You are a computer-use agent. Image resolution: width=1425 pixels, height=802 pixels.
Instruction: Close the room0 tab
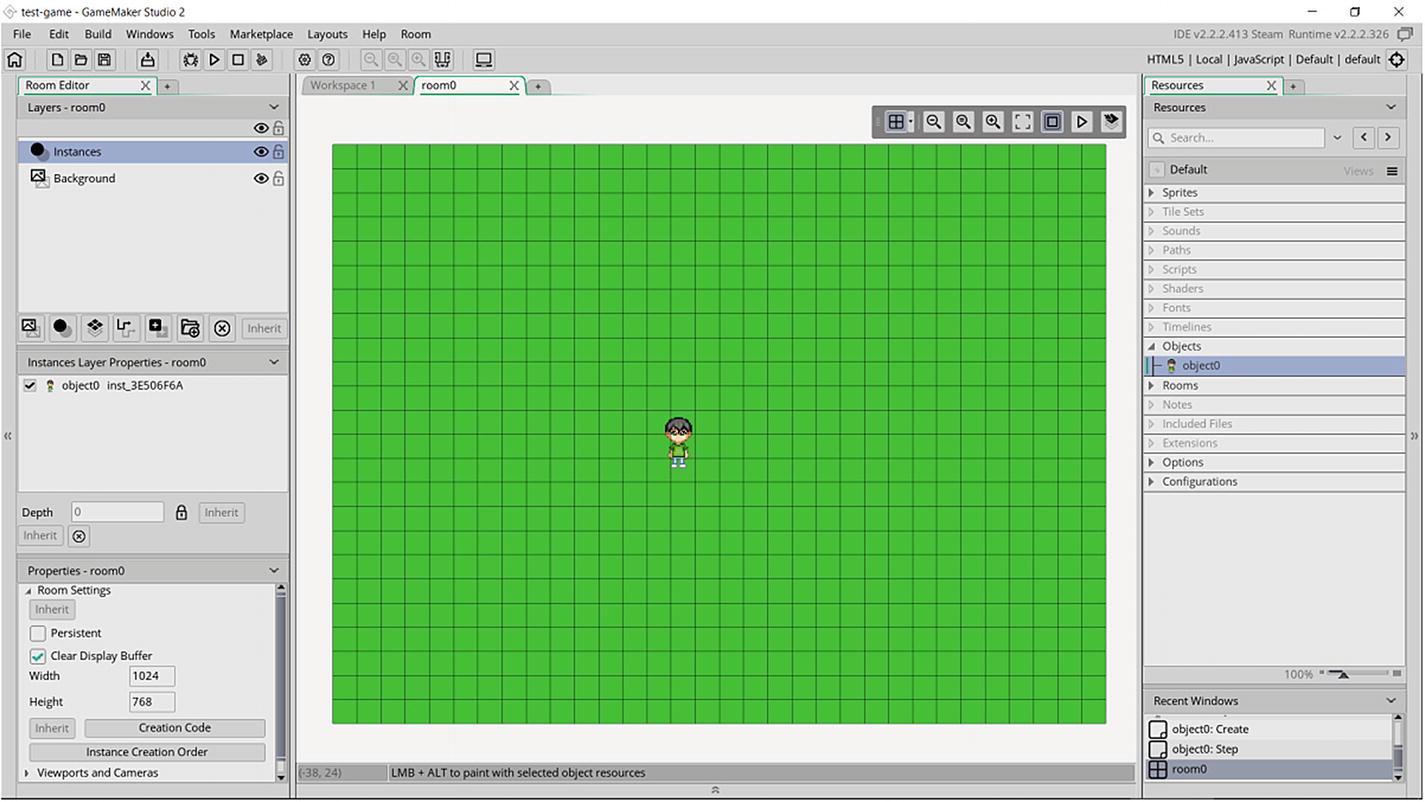click(x=515, y=86)
